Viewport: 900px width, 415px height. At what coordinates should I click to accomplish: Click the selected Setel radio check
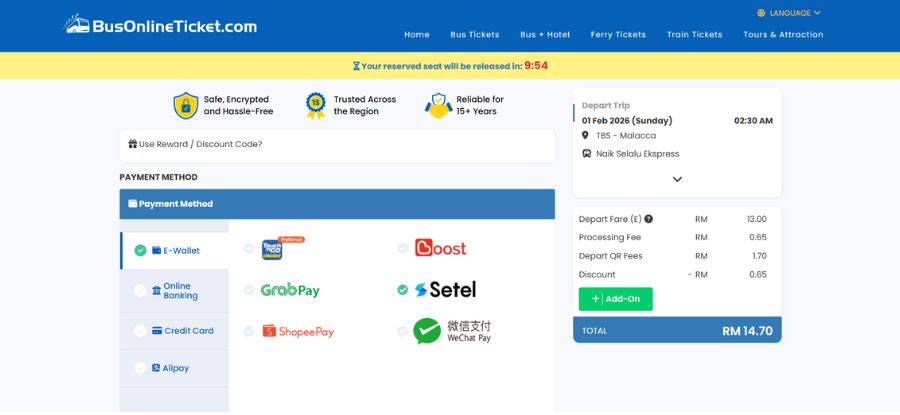point(402,290)
